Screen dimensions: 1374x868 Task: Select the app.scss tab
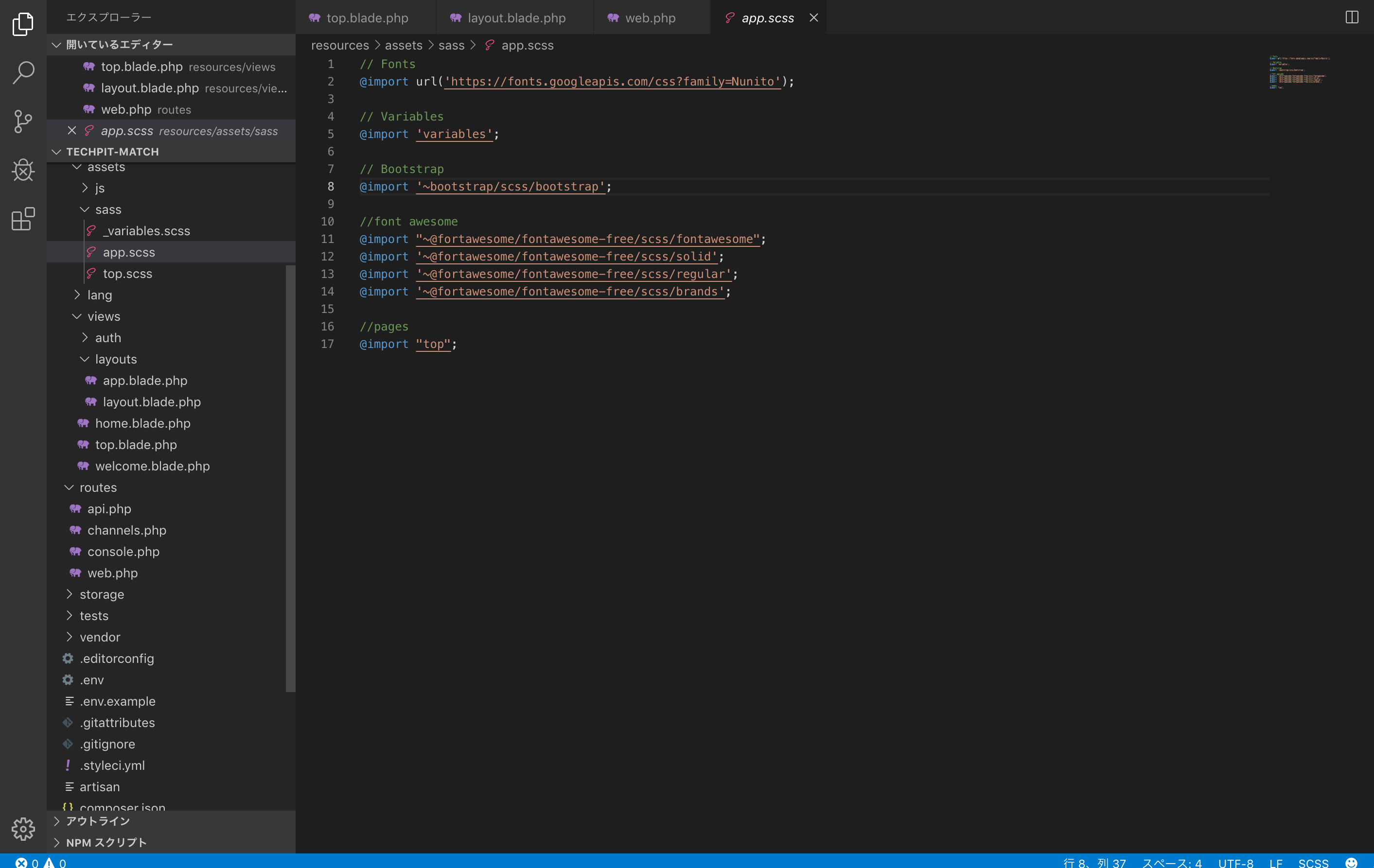tap(767, 17)
